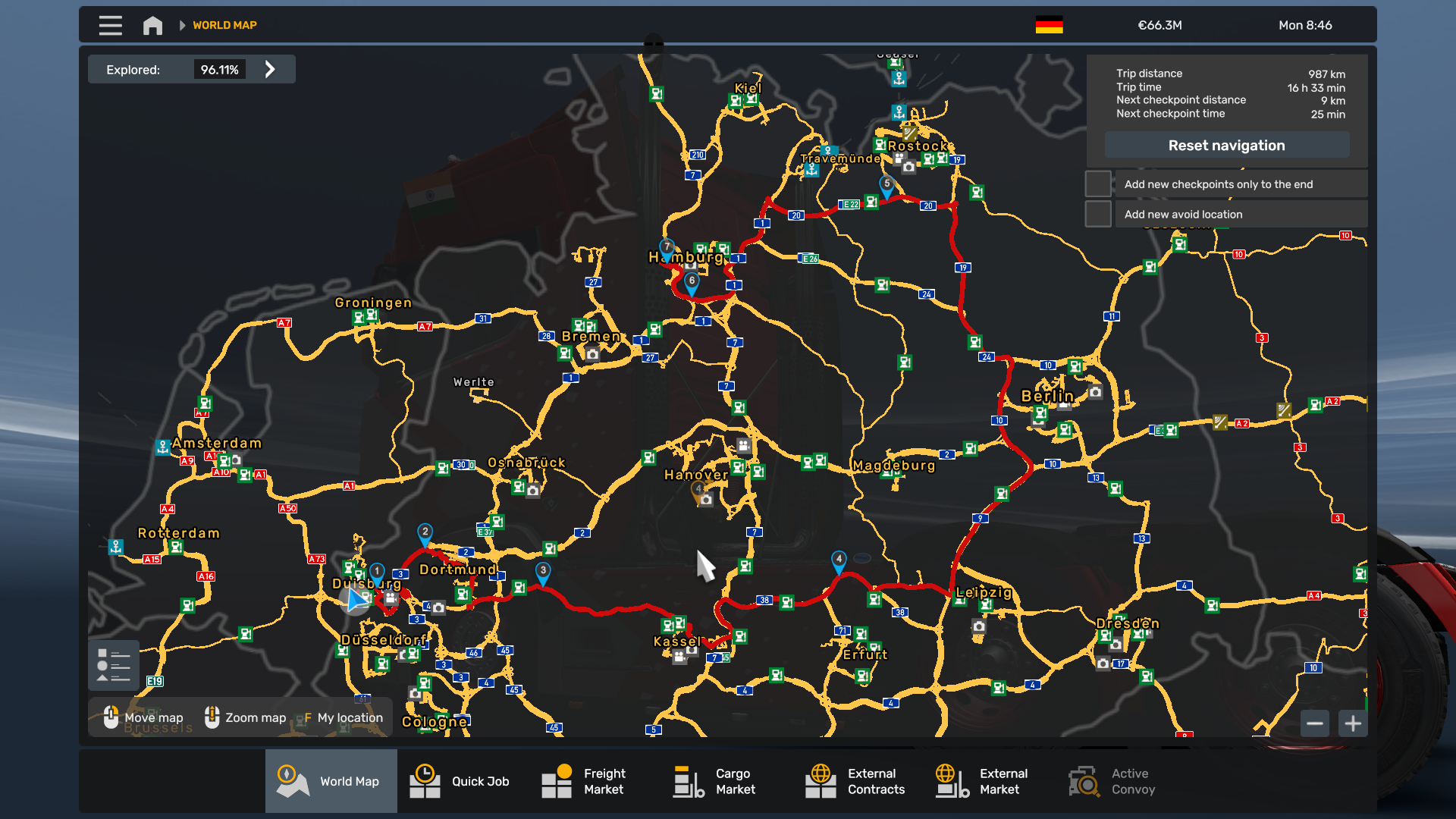Click the German flag icon

click(x=1049, y=25)
